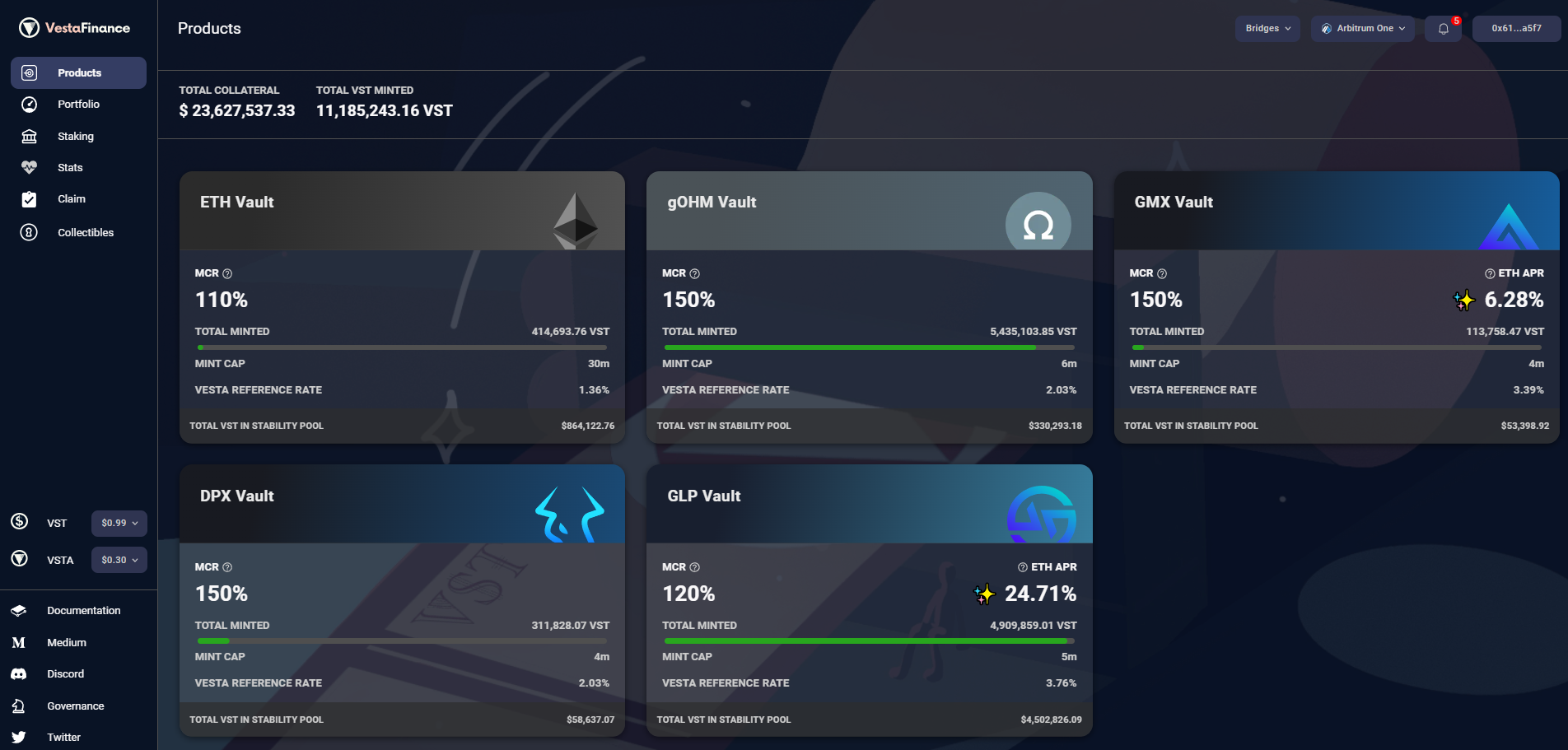Image resolution: width=1568 pixels, height=750 pixels.
Task: Click total collateral value $ 23,627,537.33
Action: (237, 110)
